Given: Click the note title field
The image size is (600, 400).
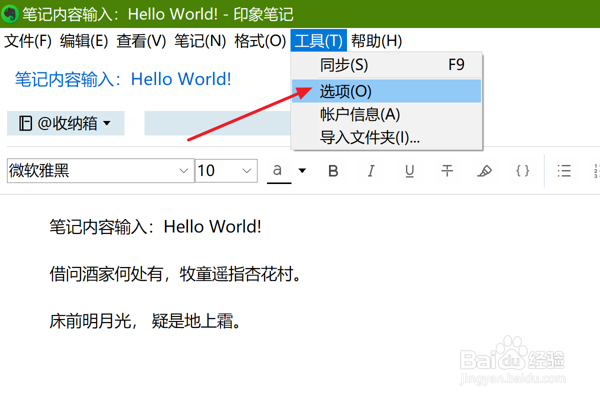Looking at the screenshot, I should pyautogui.click(x=123, y=79).
